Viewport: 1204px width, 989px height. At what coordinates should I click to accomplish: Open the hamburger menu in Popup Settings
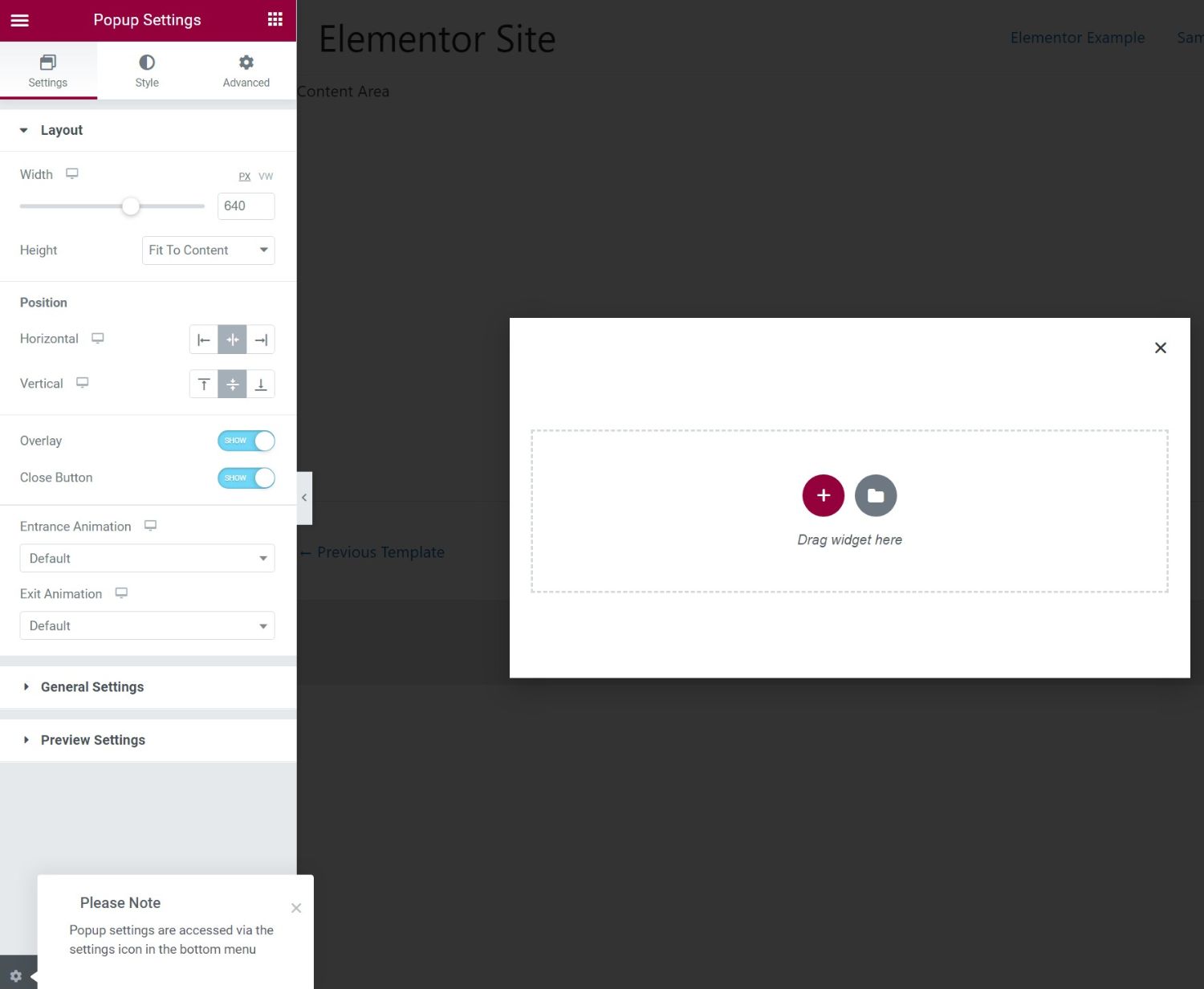coord(19,20)
